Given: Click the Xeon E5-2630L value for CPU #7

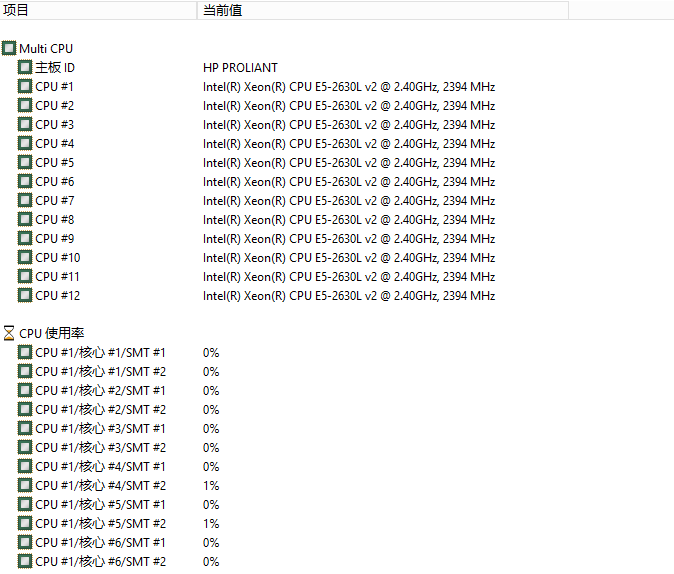Looking at the screenshot, I should coord(348,201).
